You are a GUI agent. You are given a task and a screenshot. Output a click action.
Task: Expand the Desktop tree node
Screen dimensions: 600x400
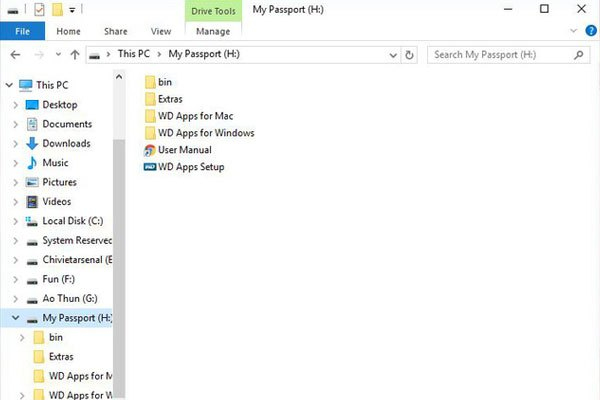(15, 105)
